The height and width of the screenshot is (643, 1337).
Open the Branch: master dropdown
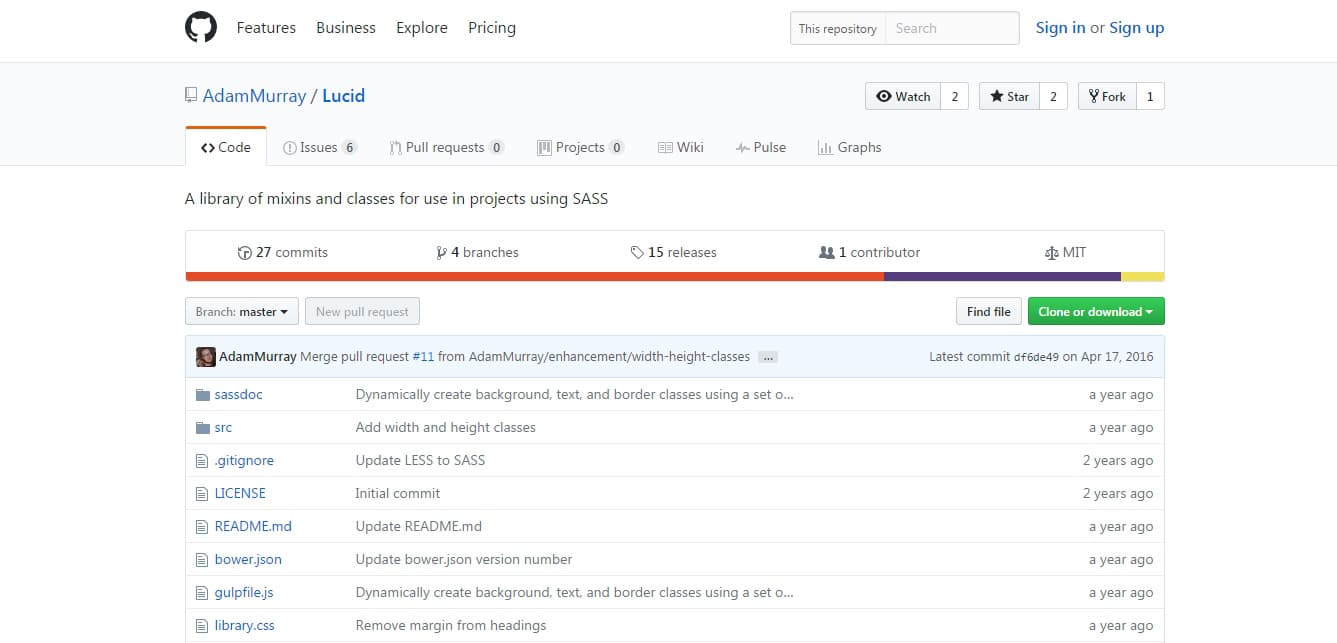242,312
